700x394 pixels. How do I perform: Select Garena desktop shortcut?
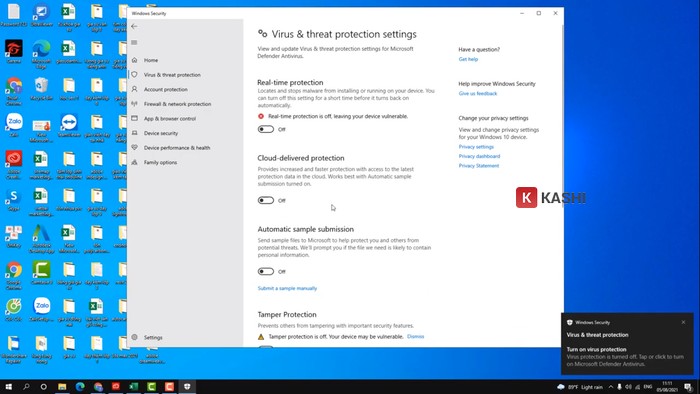(14, 52)
